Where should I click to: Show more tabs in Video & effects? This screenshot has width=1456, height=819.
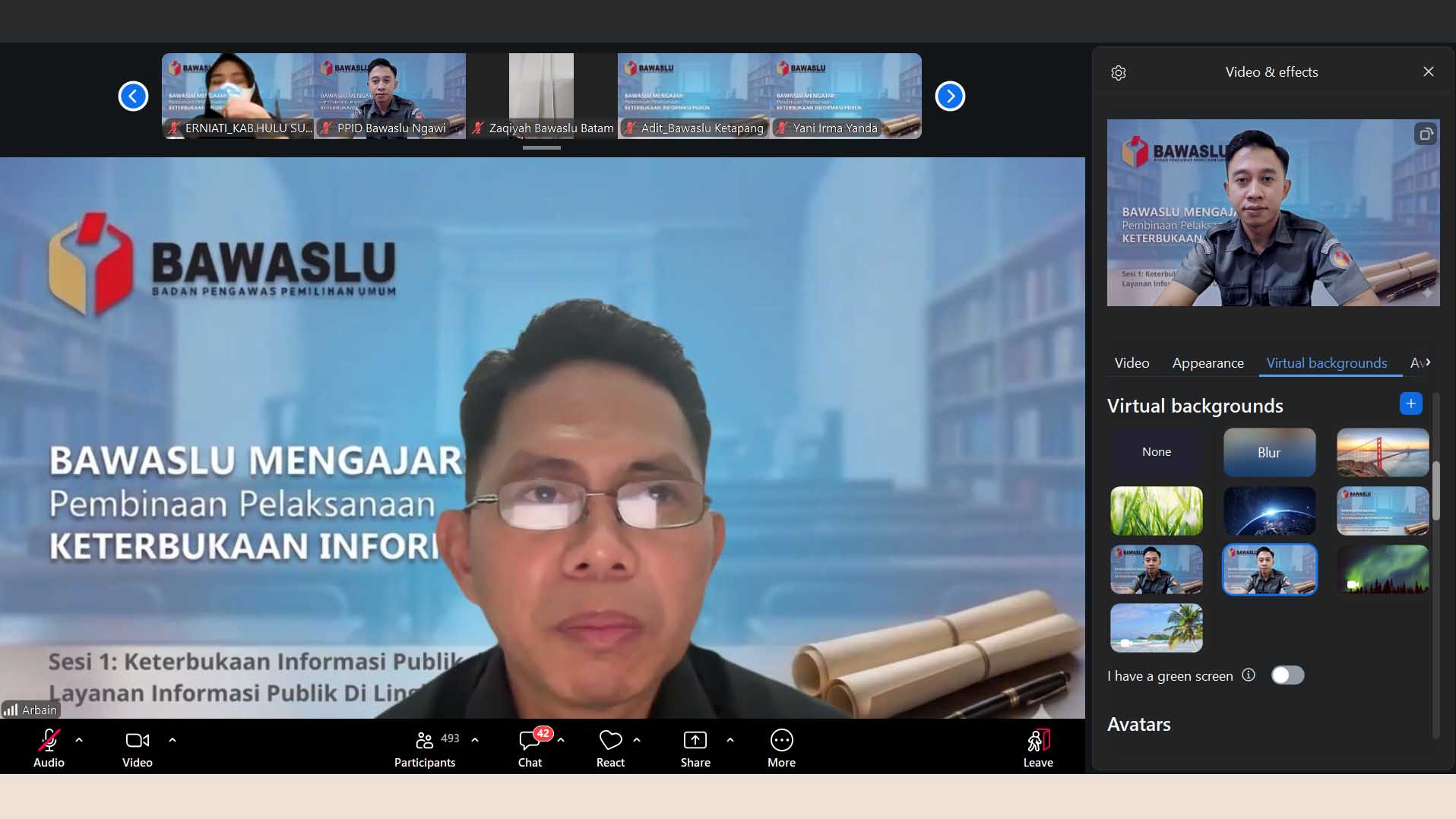coord(1429,362)
